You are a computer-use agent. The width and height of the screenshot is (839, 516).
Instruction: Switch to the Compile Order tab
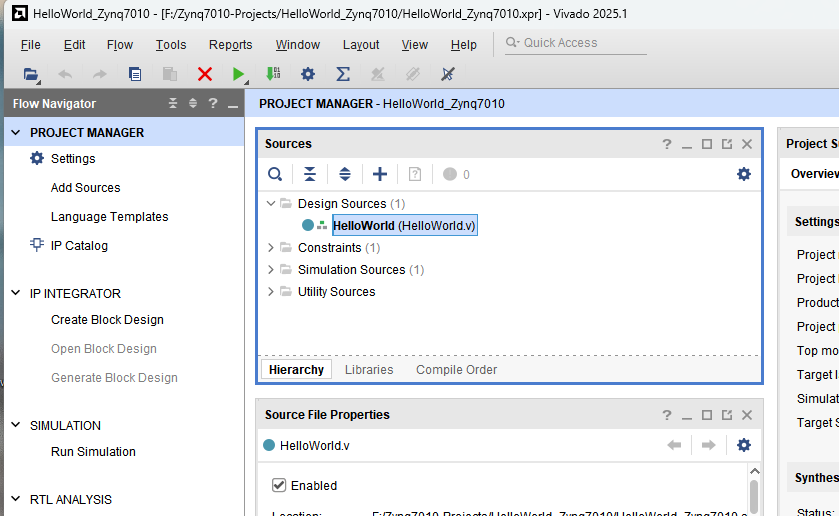coord(456,369)
